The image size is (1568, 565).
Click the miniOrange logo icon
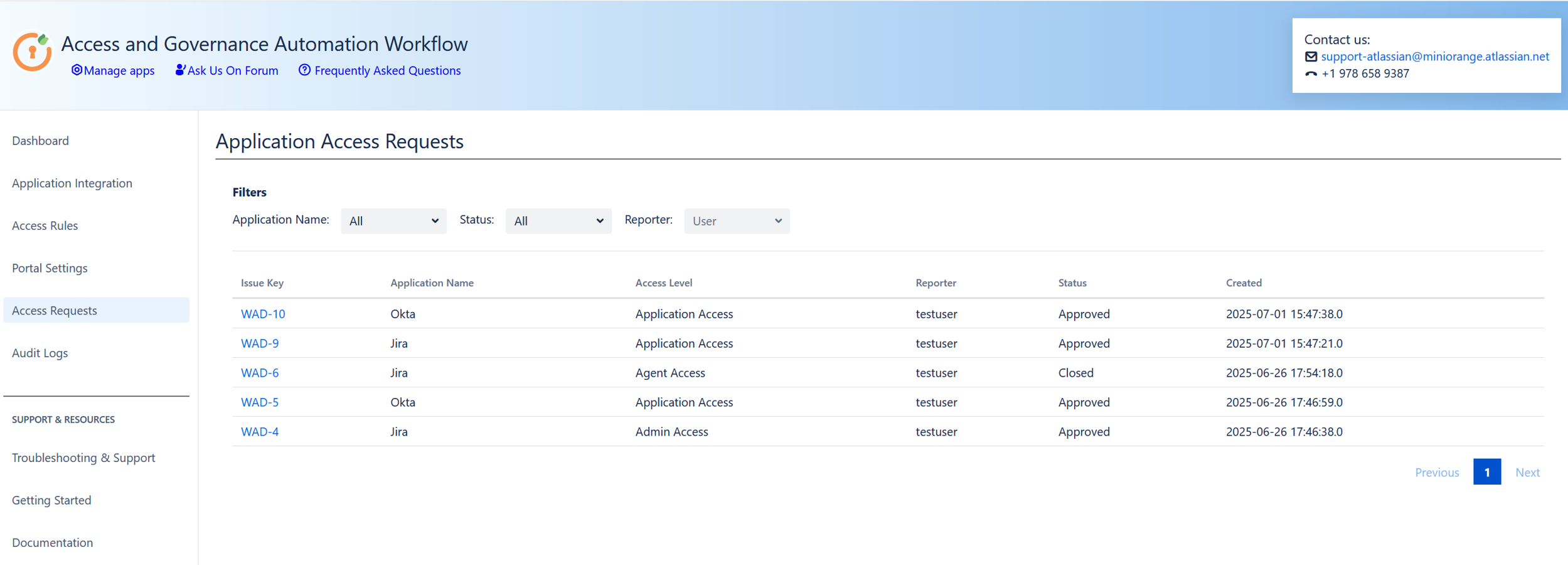[x=32, y=52]
